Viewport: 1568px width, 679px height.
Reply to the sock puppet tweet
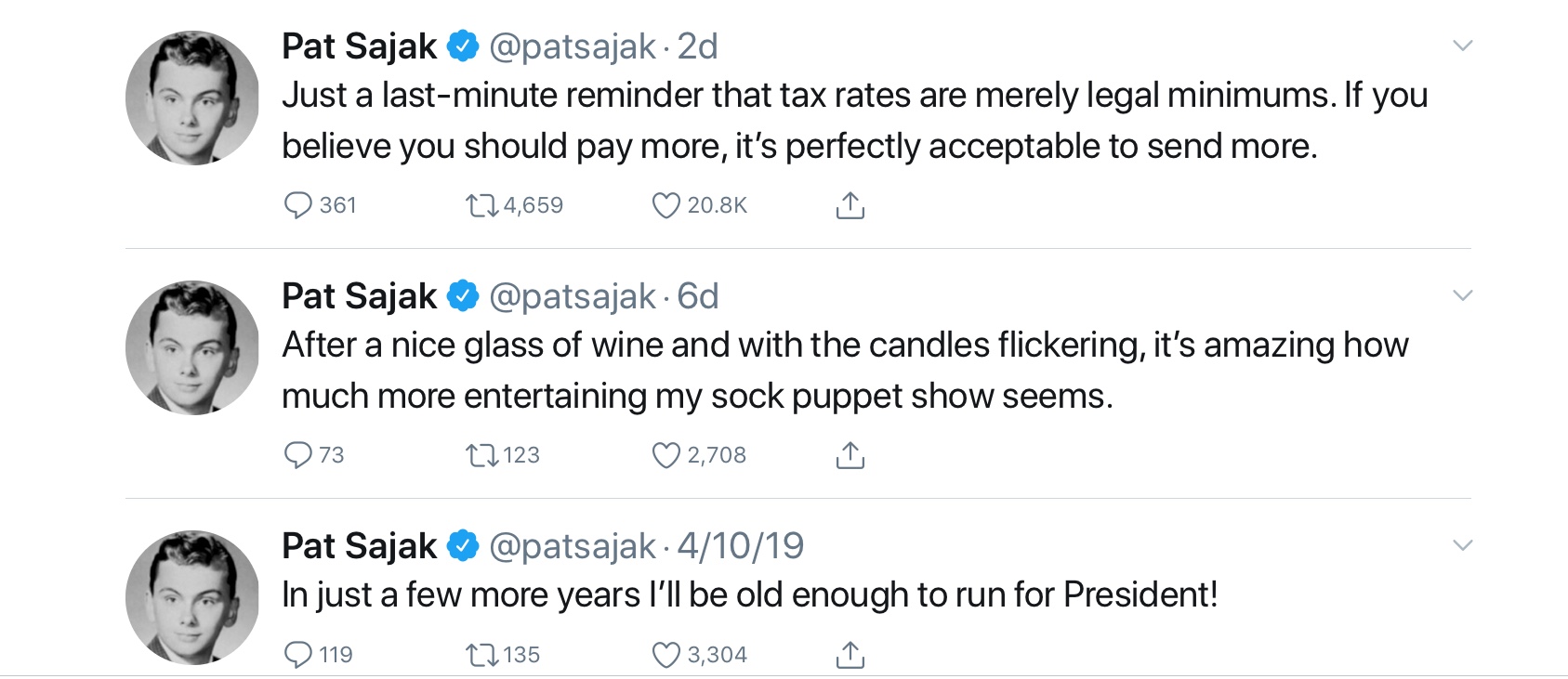pos(297,455)
